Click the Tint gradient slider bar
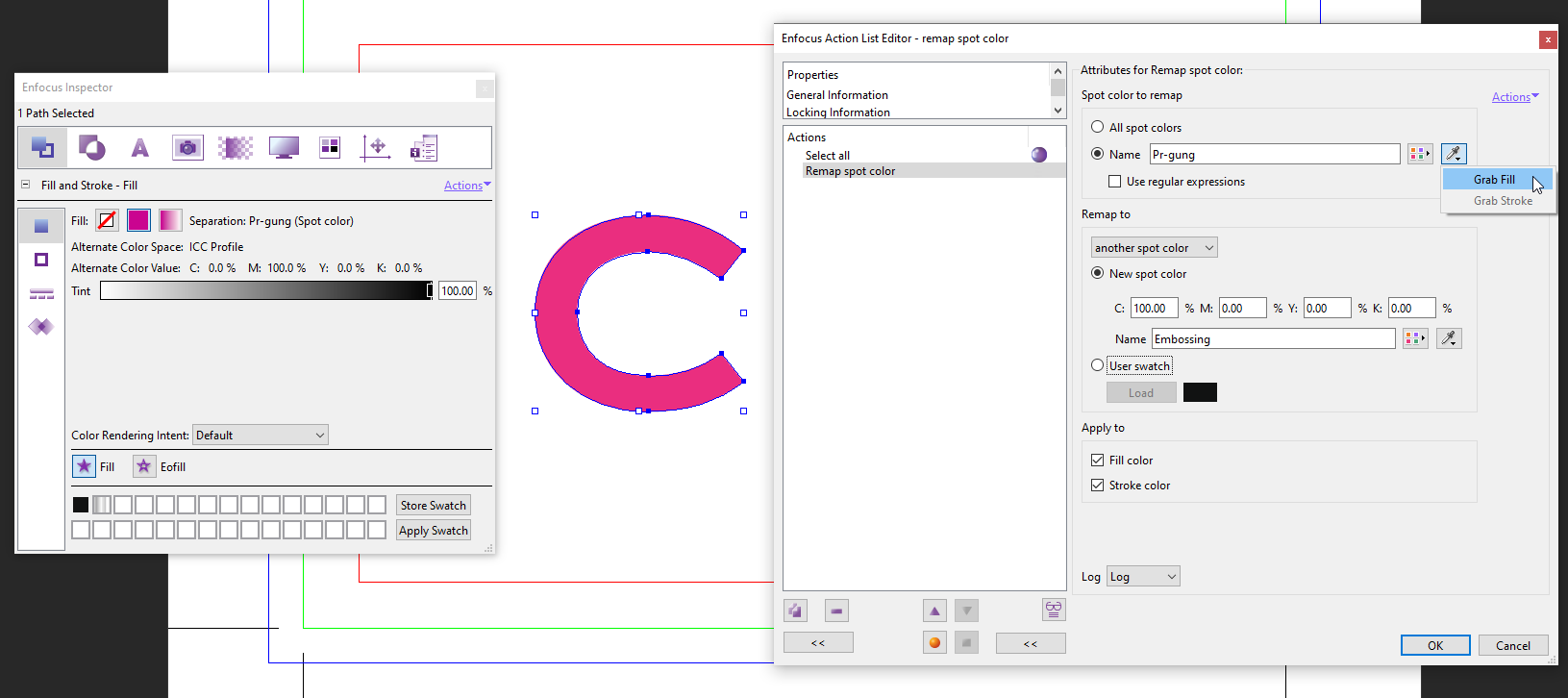Screen dimensions: 1568x698 coord(265,291)
